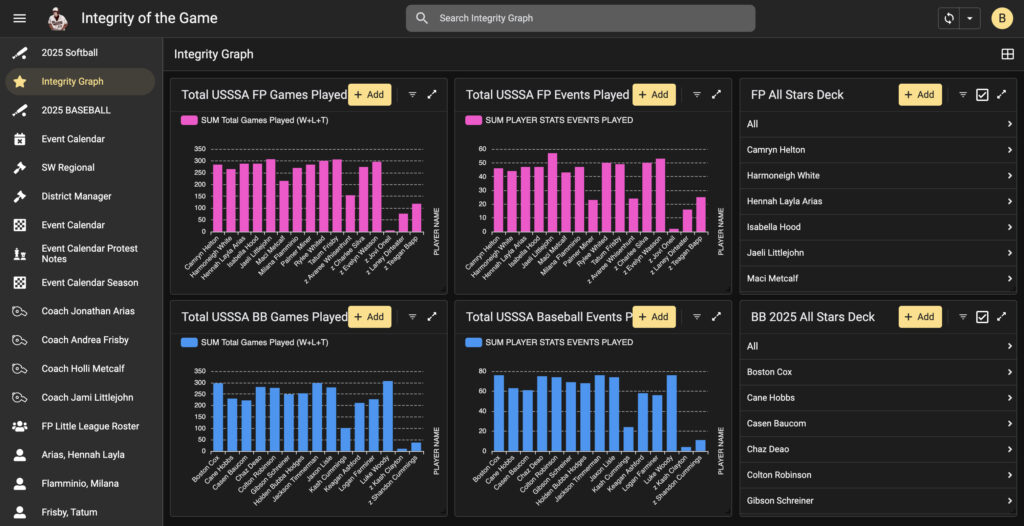The width and height of the screenshot is (1024, 526).
Task: Open filter icon on Total USSSA FP Events Played
Action: coord(697,95)
